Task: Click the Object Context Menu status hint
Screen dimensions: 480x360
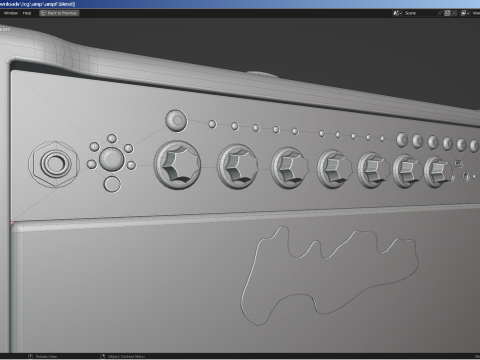Action: (x=123, y=357)
